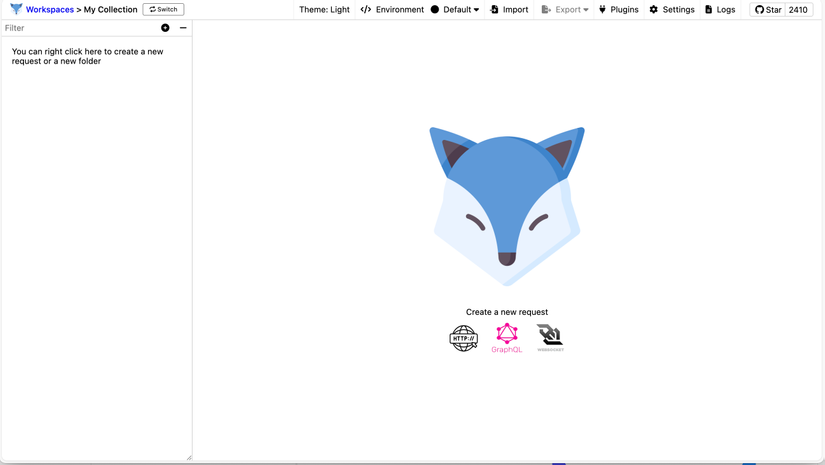
Task: Click the sidebar hint 'You can right click here'
Action: point(87,56)
